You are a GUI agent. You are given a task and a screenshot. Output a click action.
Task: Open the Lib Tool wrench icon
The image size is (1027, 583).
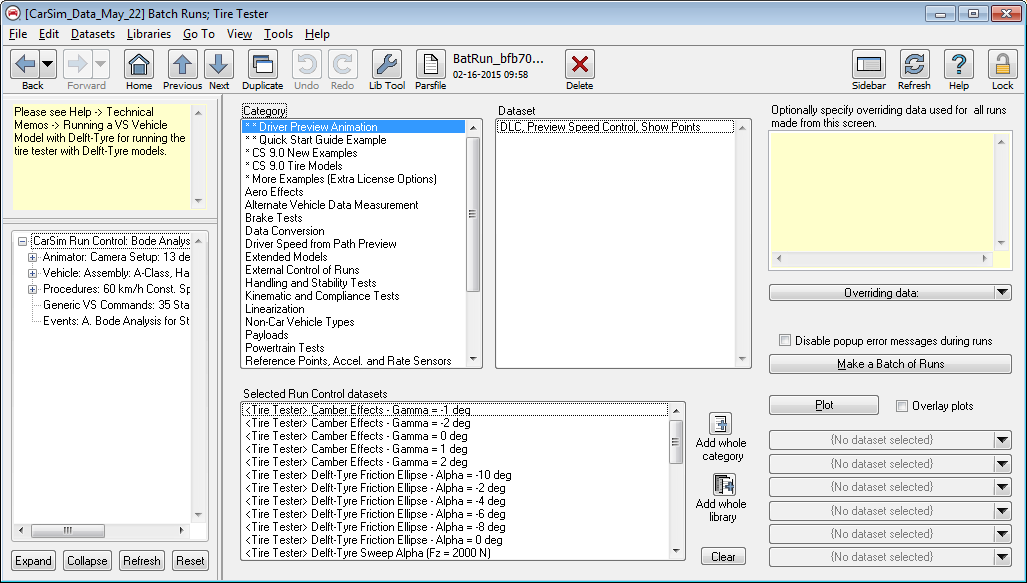pos(386,64)
